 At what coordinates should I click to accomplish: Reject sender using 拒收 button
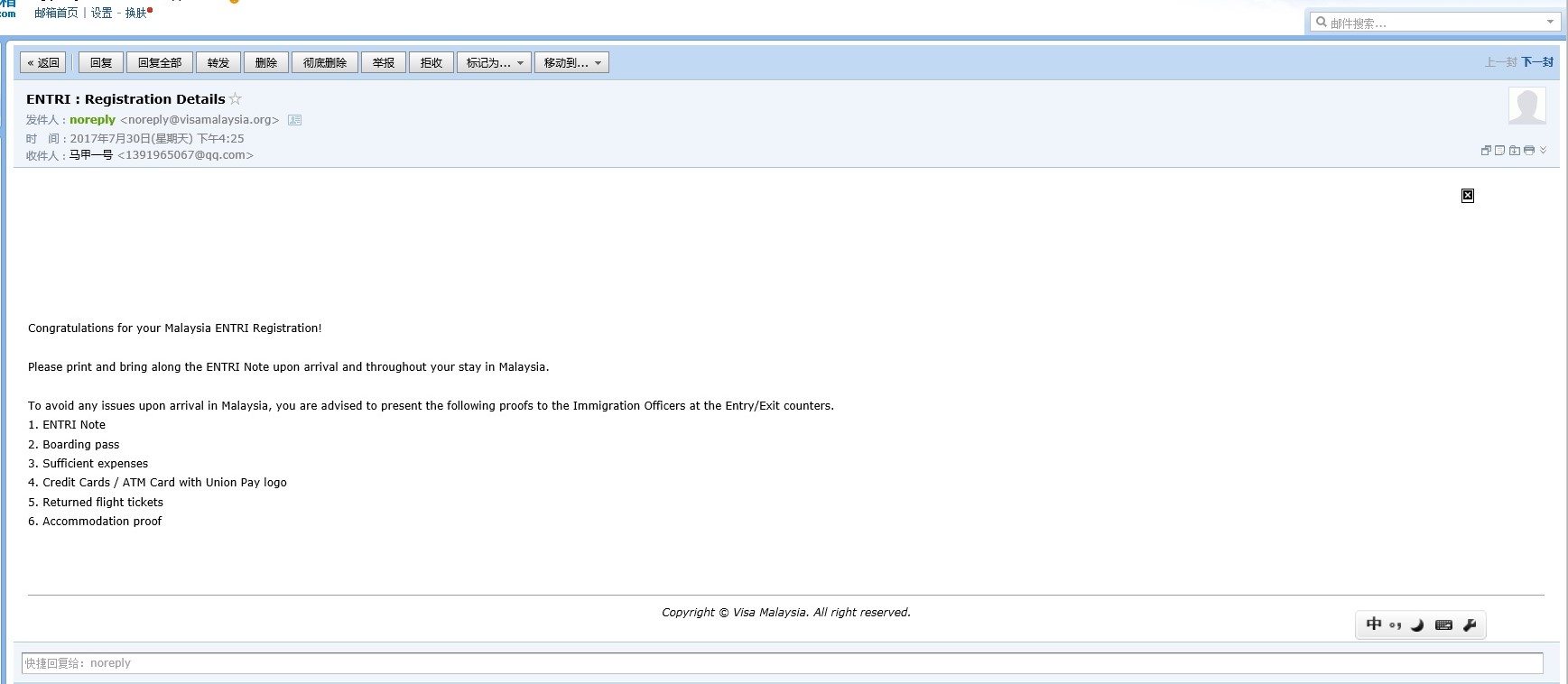(x=431, y=62)
